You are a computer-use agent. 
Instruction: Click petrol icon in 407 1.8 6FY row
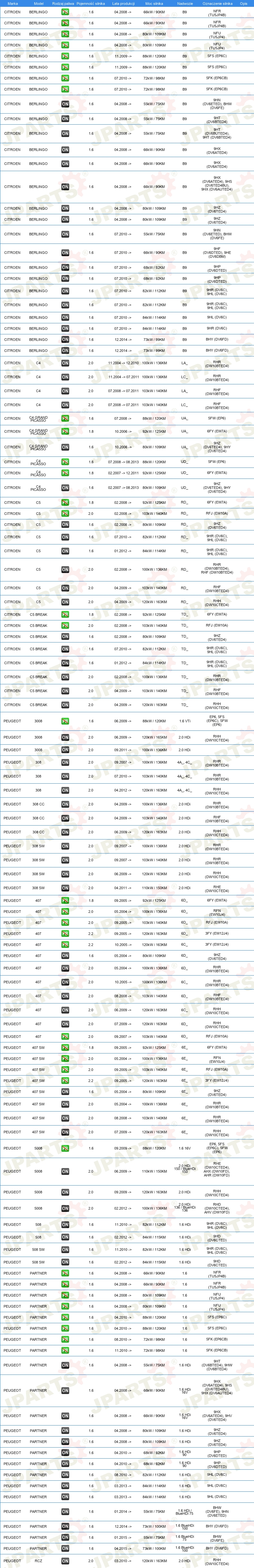point(65,901)
